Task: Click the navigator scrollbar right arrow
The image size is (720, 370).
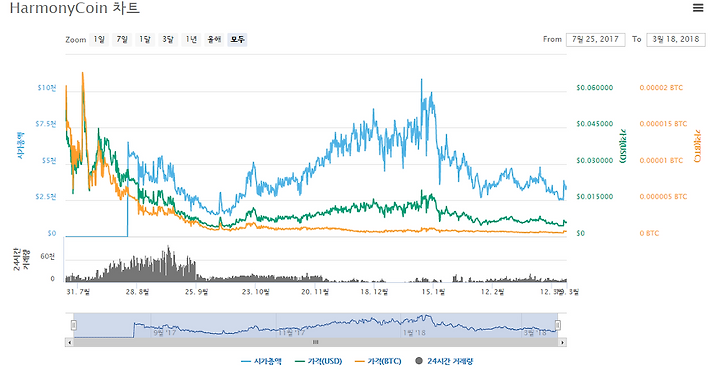Action: pyautogui.click(x=562, y=342)
